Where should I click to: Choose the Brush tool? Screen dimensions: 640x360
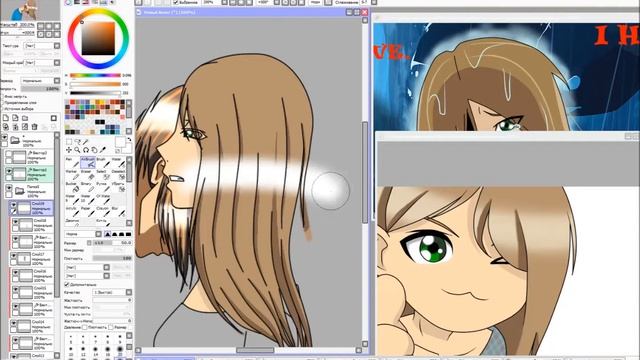pos(103,163)
